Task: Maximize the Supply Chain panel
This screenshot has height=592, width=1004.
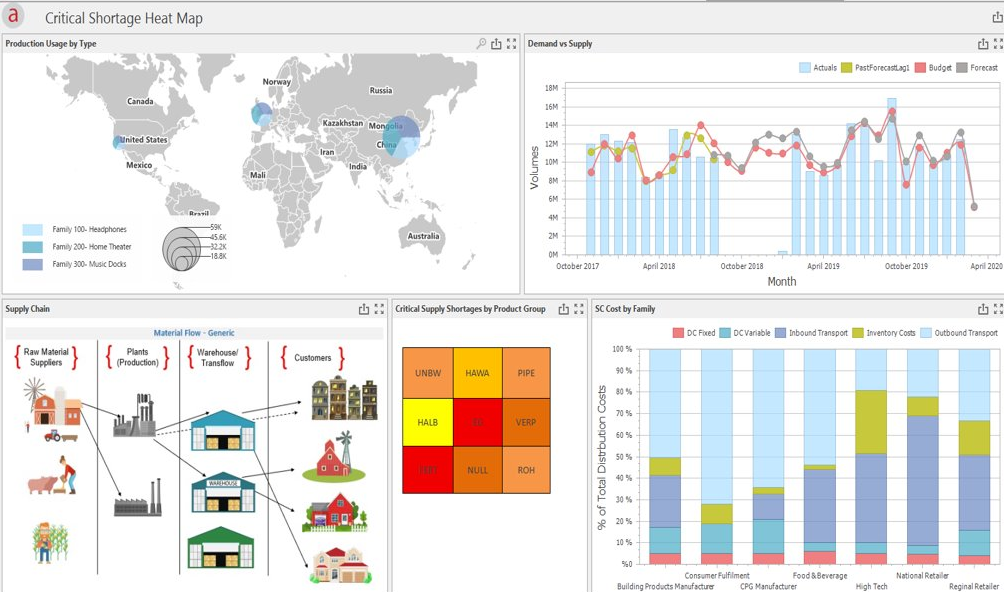Action: tap(379, 309)
